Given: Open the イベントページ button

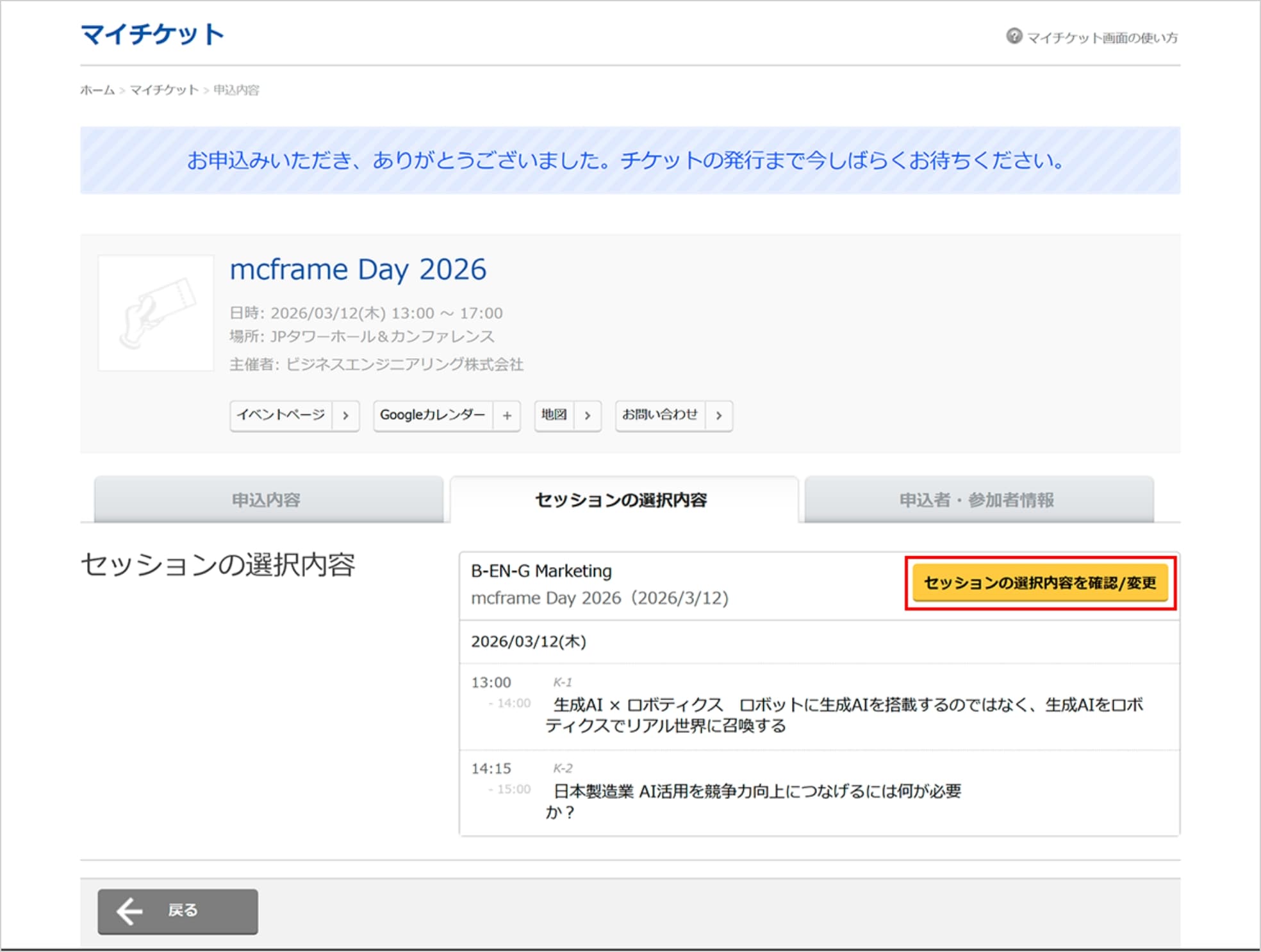Looking at the screenshot, I should click(x=281, y=415).
